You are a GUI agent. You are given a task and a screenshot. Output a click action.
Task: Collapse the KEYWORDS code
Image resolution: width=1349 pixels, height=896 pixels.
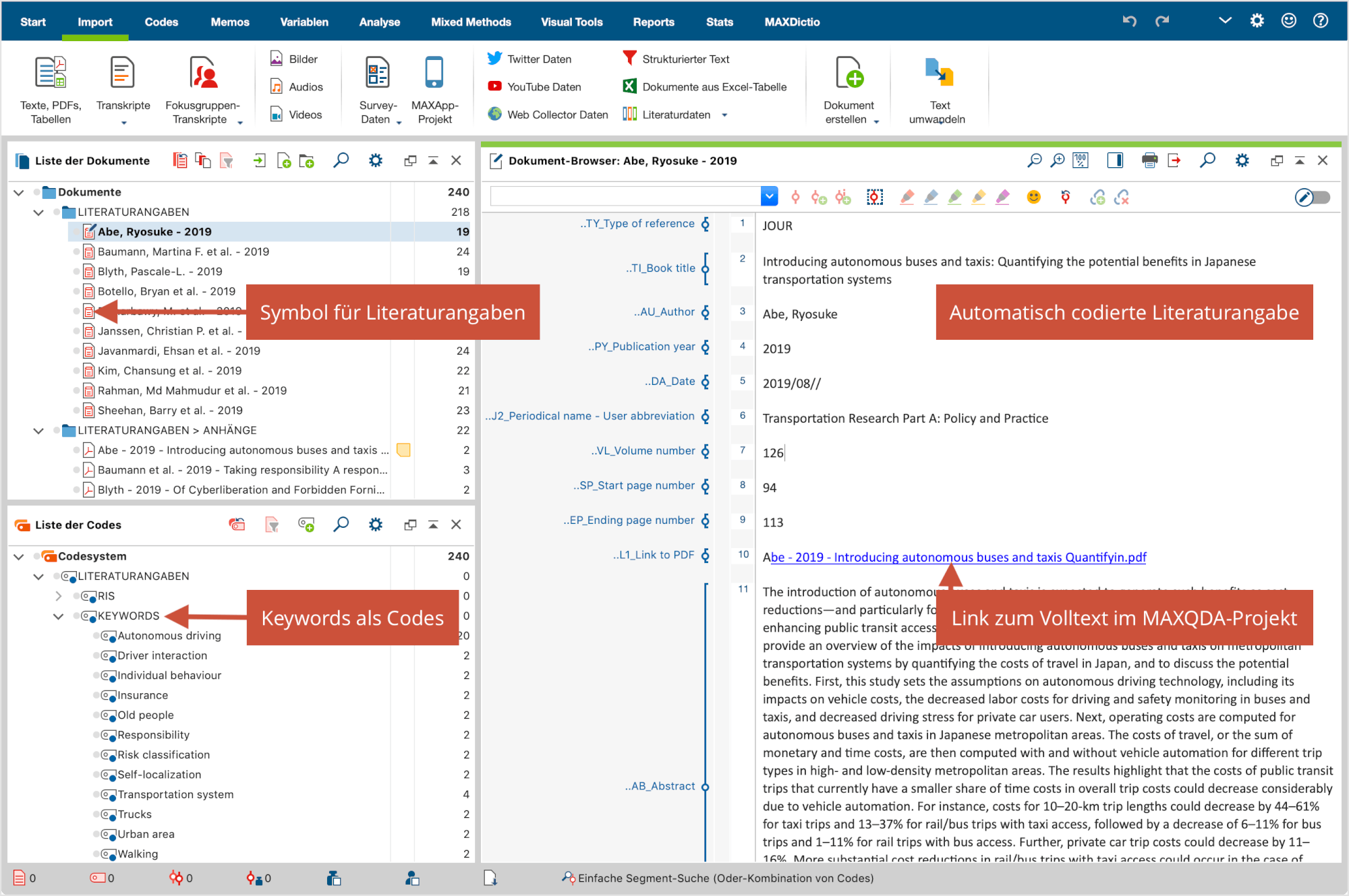pos(58,616)
